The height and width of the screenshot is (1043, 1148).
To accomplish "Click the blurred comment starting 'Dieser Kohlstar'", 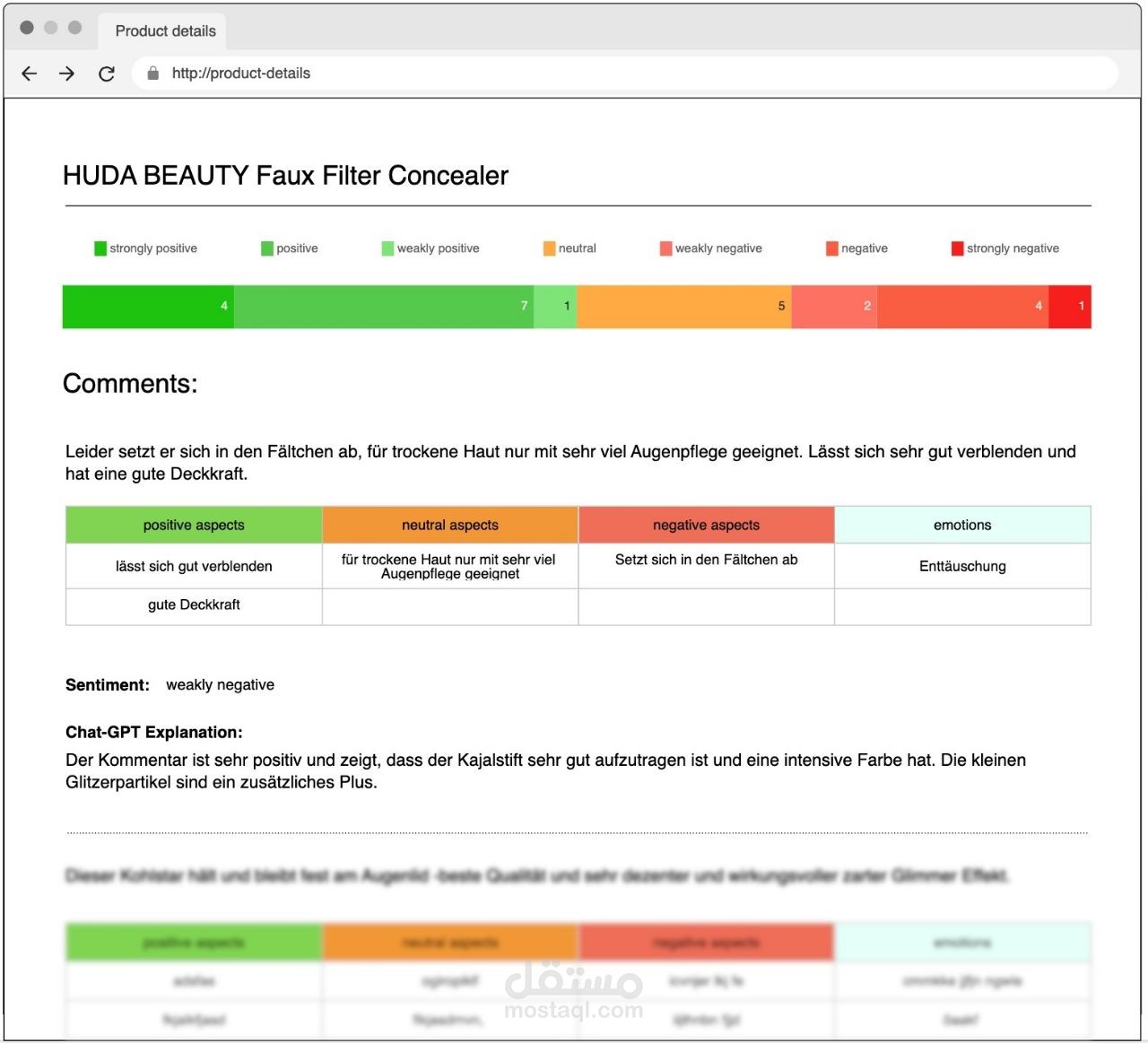I will [x=538, y=875].
